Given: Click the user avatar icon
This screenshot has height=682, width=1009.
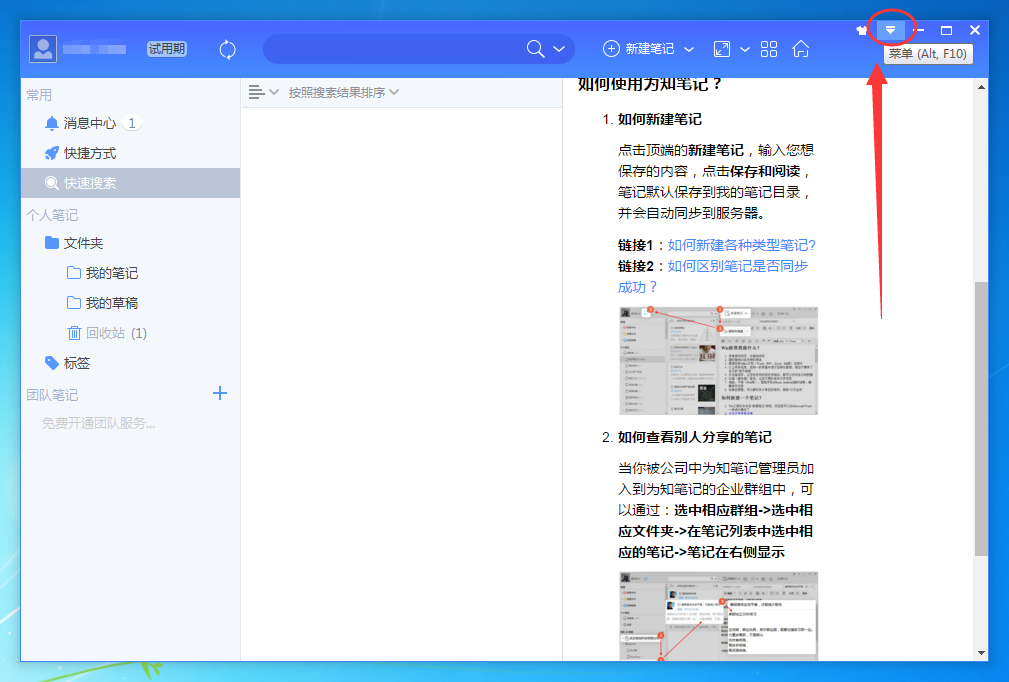Looking at the screenshot, I should [42, 48].
